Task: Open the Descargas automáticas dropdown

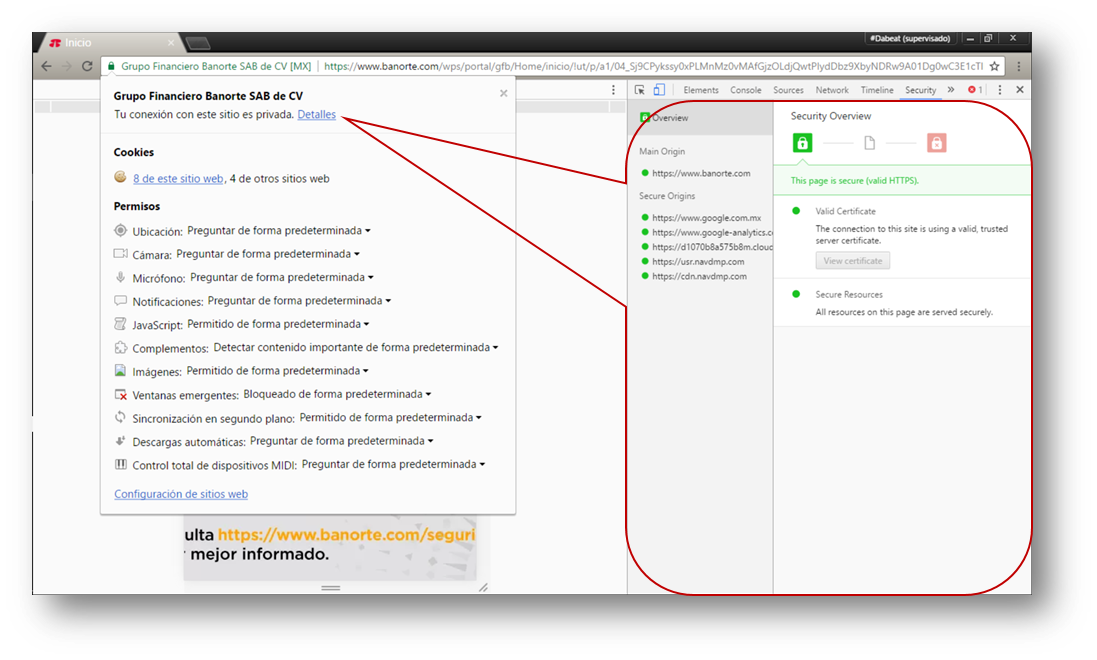Action: point(342,441)
